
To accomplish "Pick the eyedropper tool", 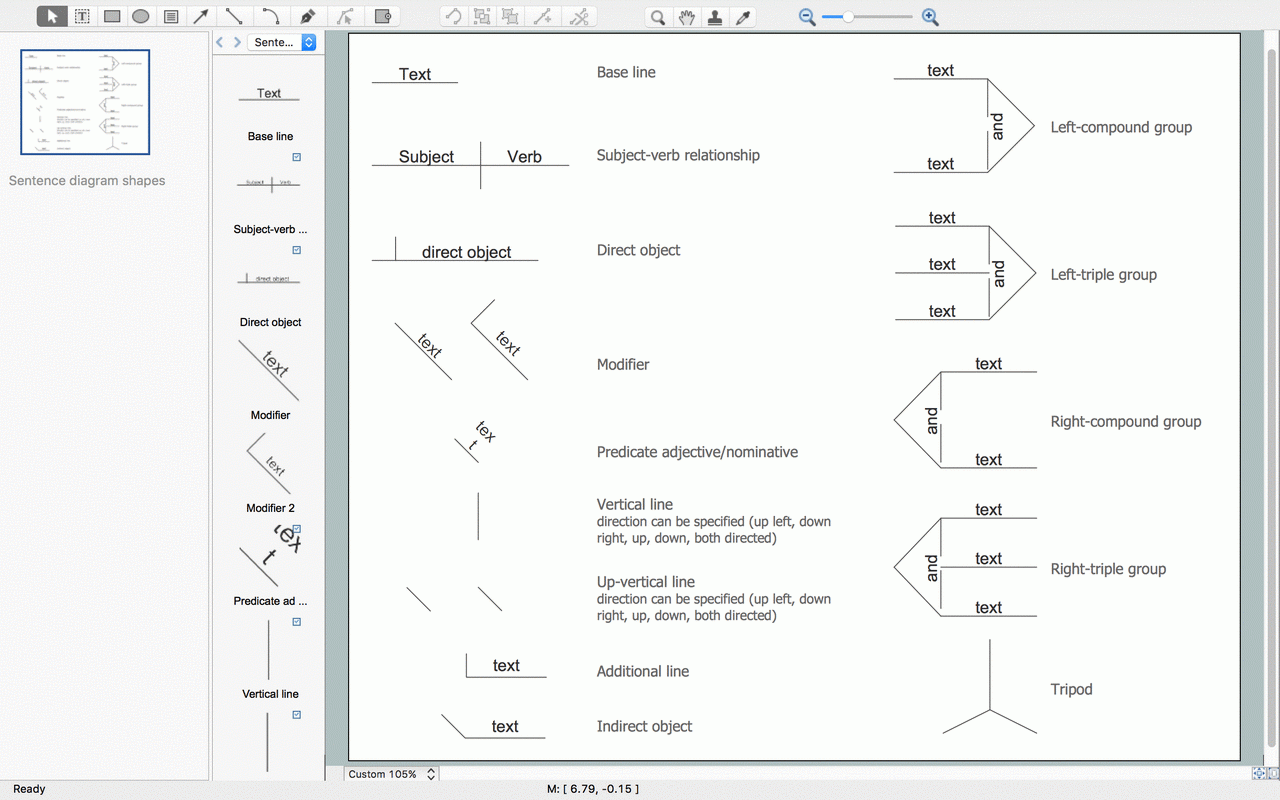I will coord(743,16).
